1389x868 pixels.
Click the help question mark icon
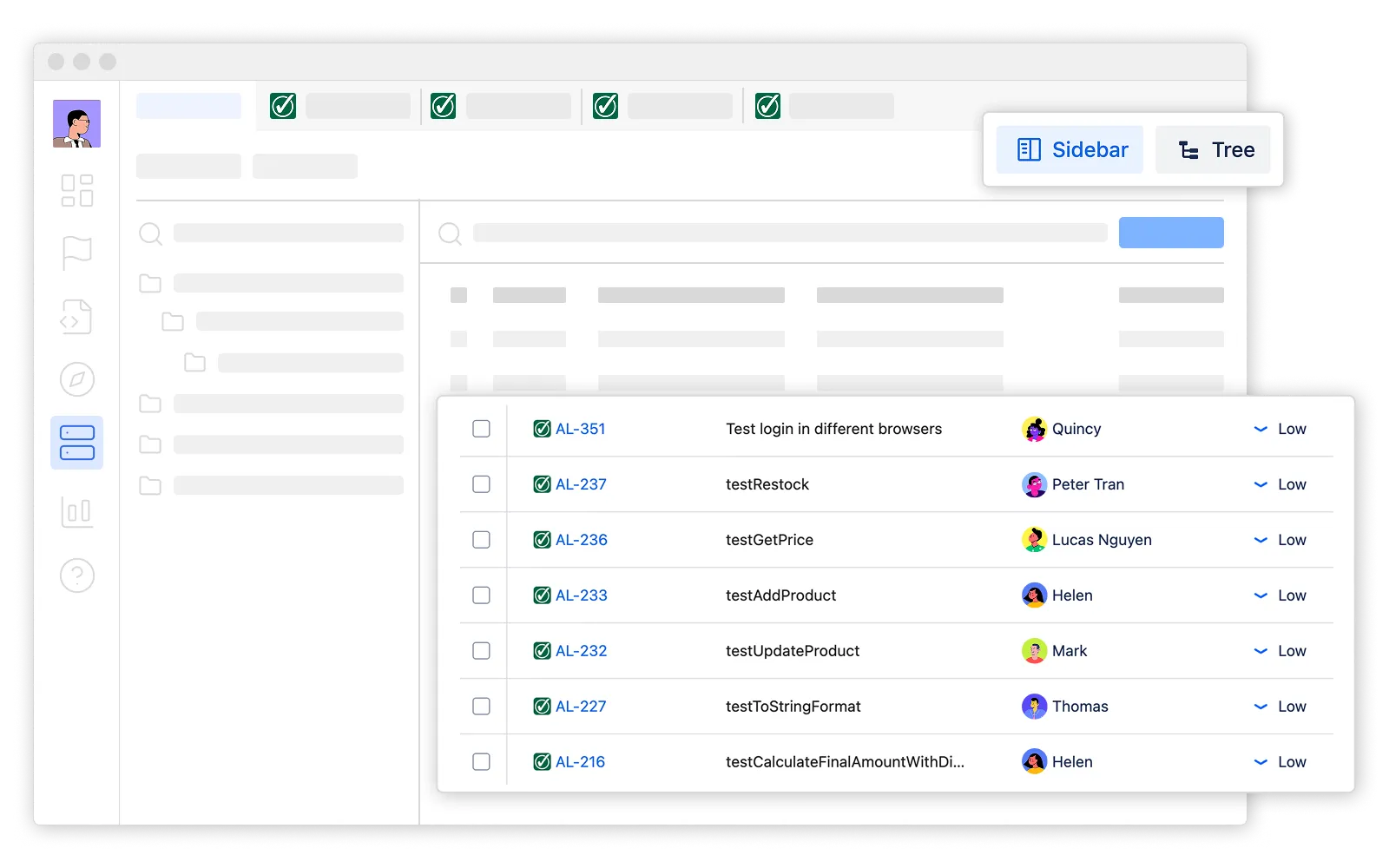(x=76, y=575)
